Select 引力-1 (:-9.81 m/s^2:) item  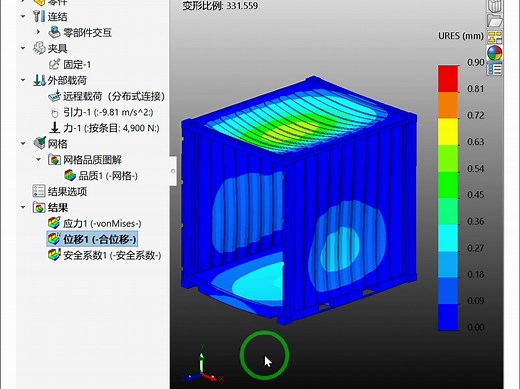click(x=108, y=112)
